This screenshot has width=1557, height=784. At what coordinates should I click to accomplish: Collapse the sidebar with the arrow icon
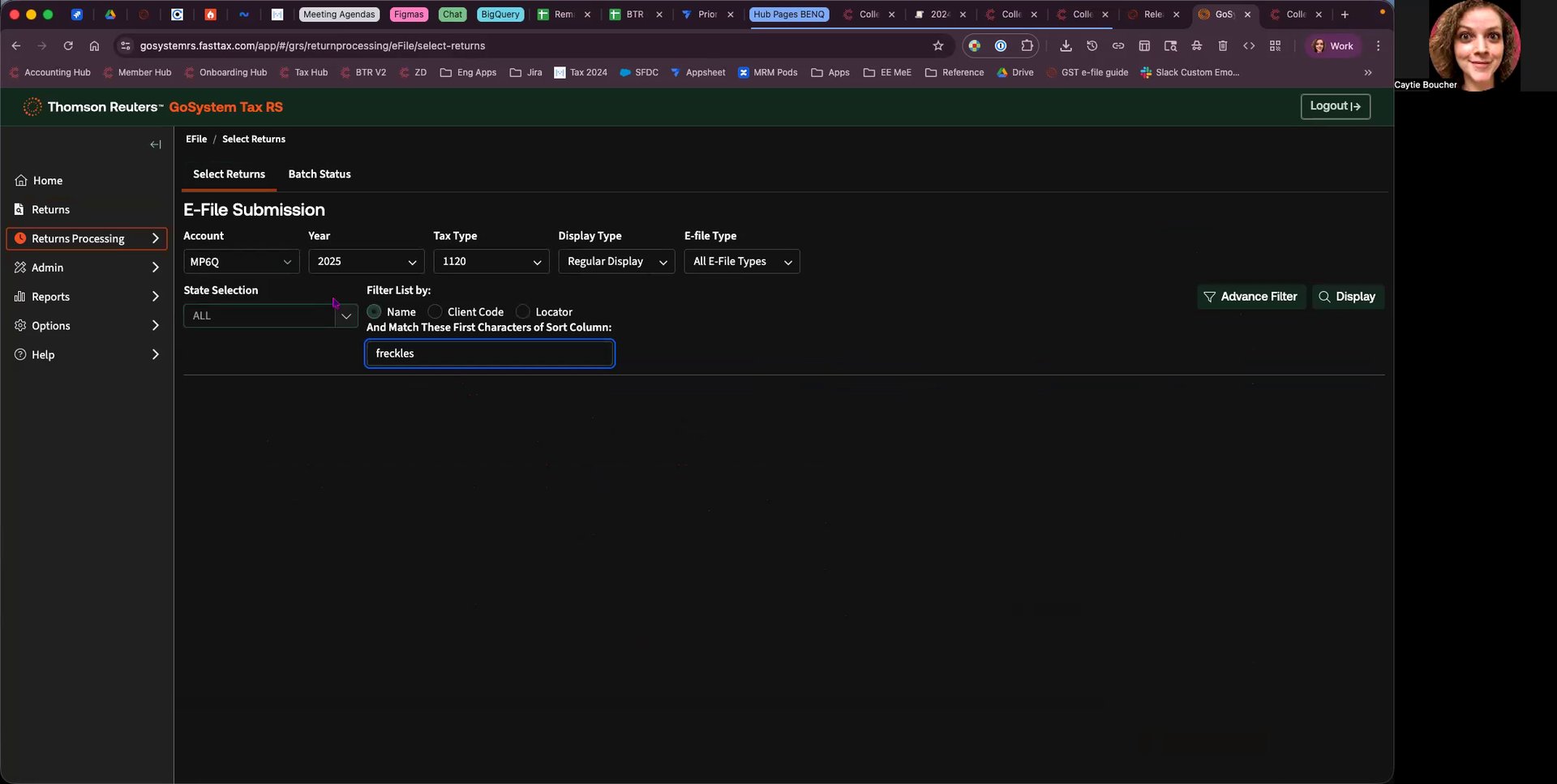click(x=156, y=144)
